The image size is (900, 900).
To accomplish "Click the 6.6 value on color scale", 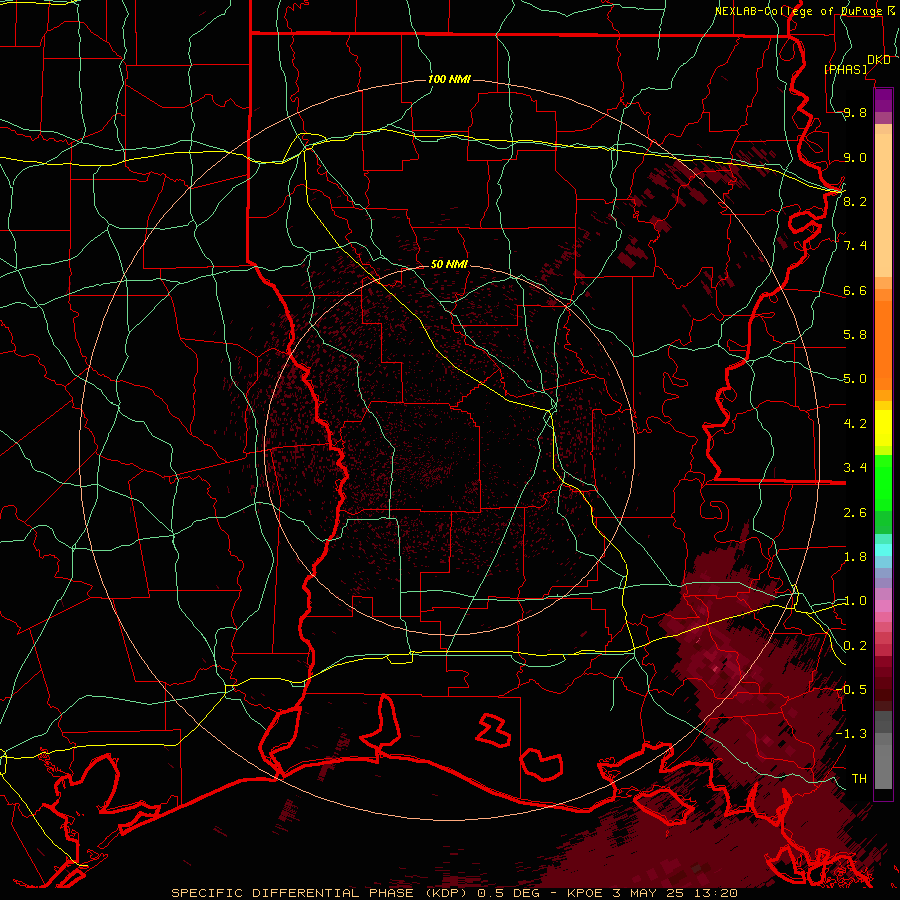I will coord(855,290).
